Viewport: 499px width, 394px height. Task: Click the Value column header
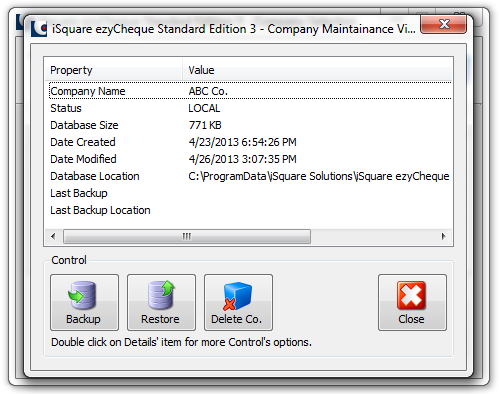[x=317, y=70]
